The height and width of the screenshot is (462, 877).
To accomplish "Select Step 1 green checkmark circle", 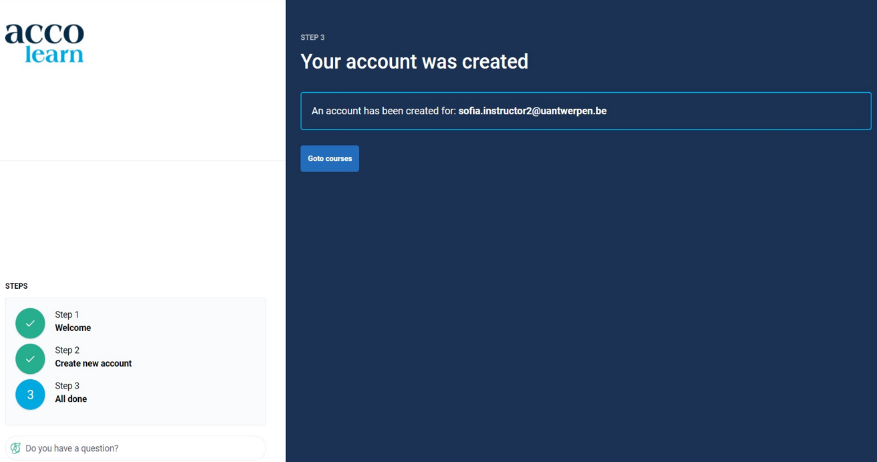I will (x=30, y=323).
